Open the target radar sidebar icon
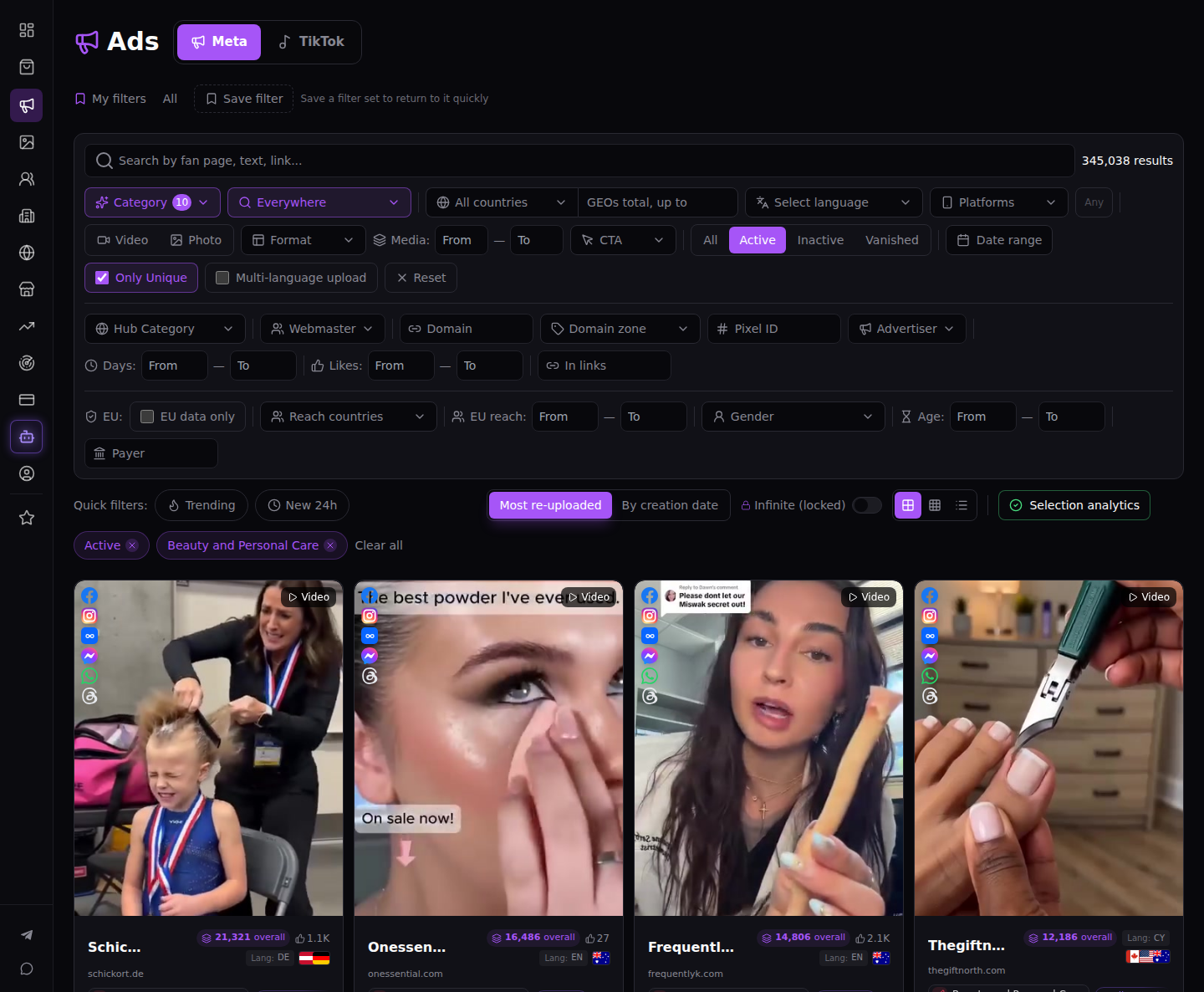 (x=27, y=363)
